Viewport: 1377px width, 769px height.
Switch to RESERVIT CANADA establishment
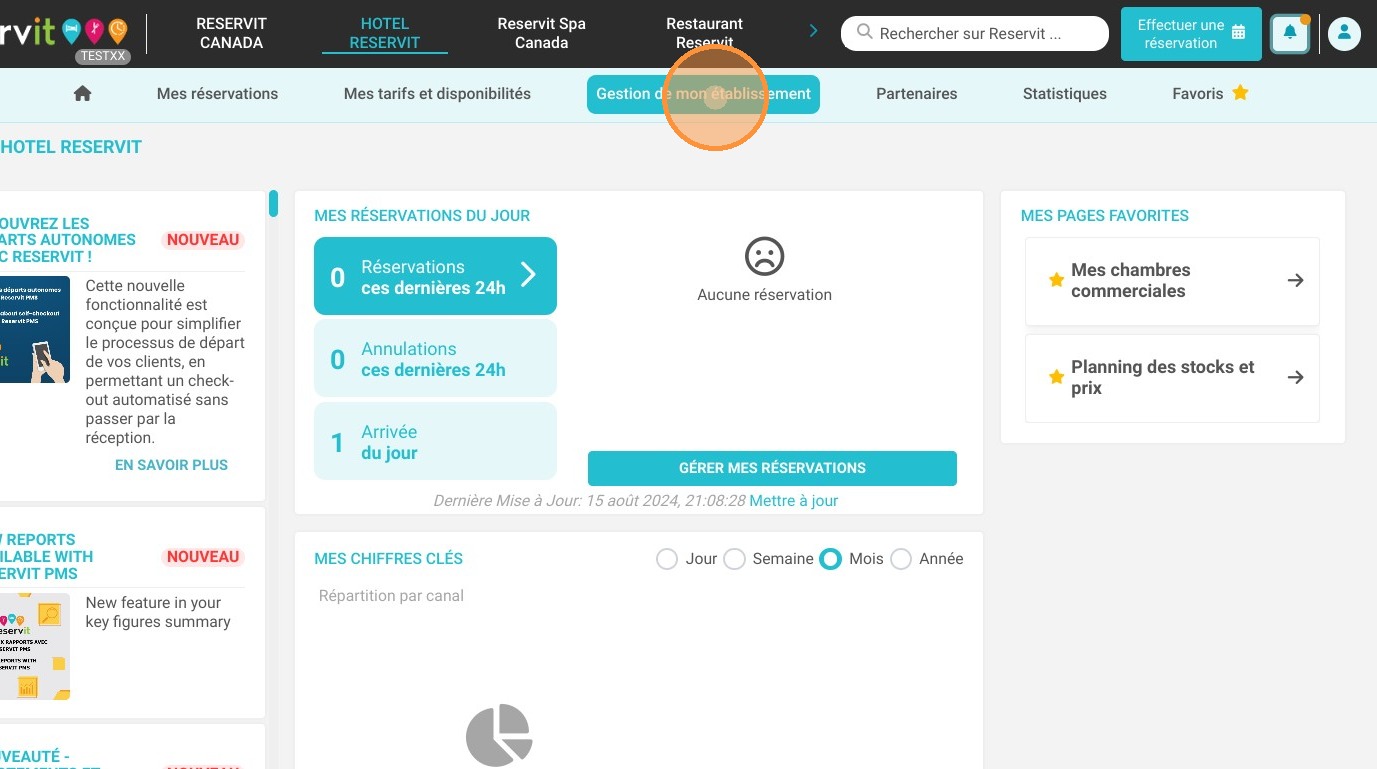coord(231,33)
